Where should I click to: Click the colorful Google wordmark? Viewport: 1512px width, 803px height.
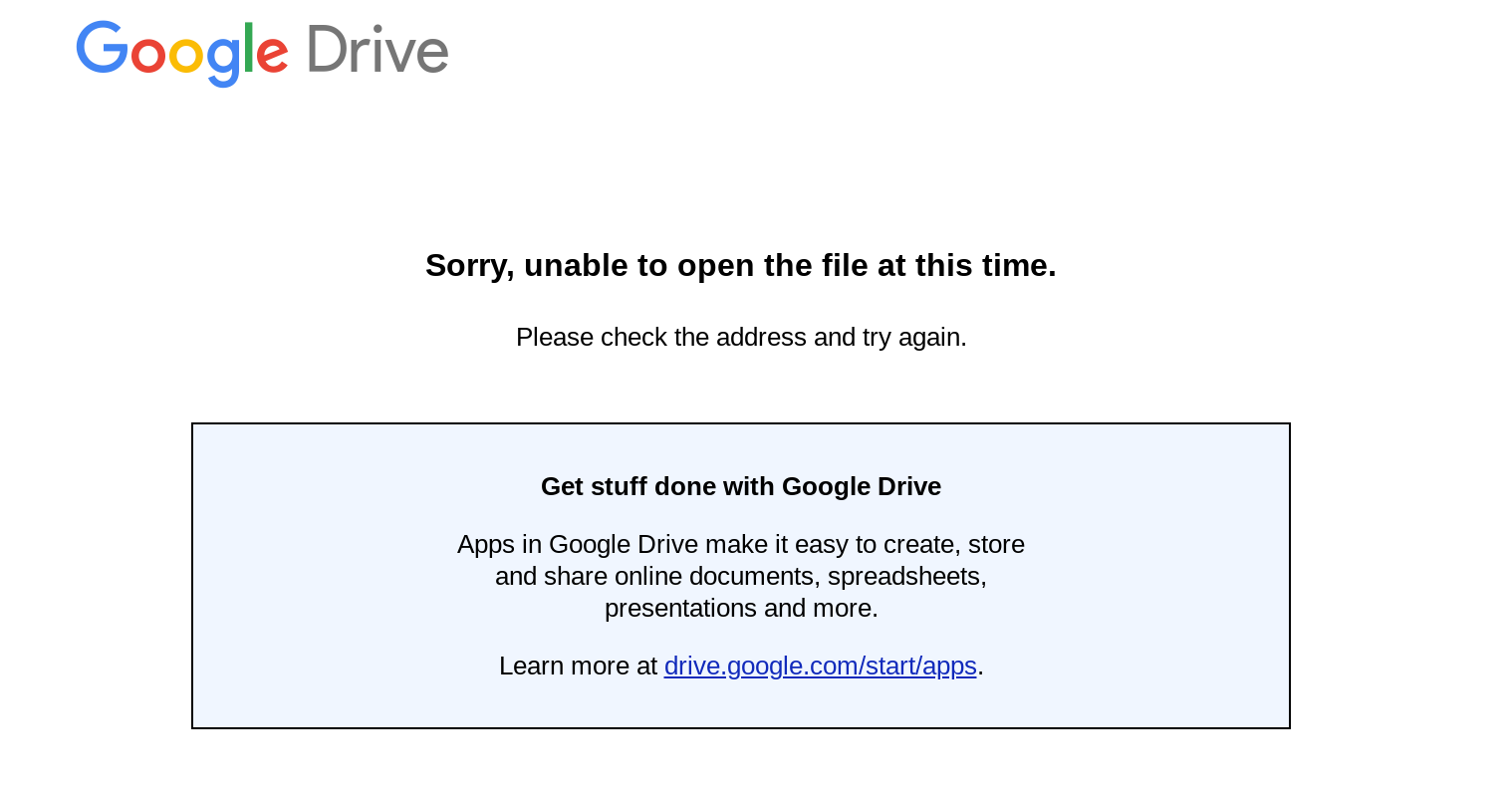coord(182,53)
